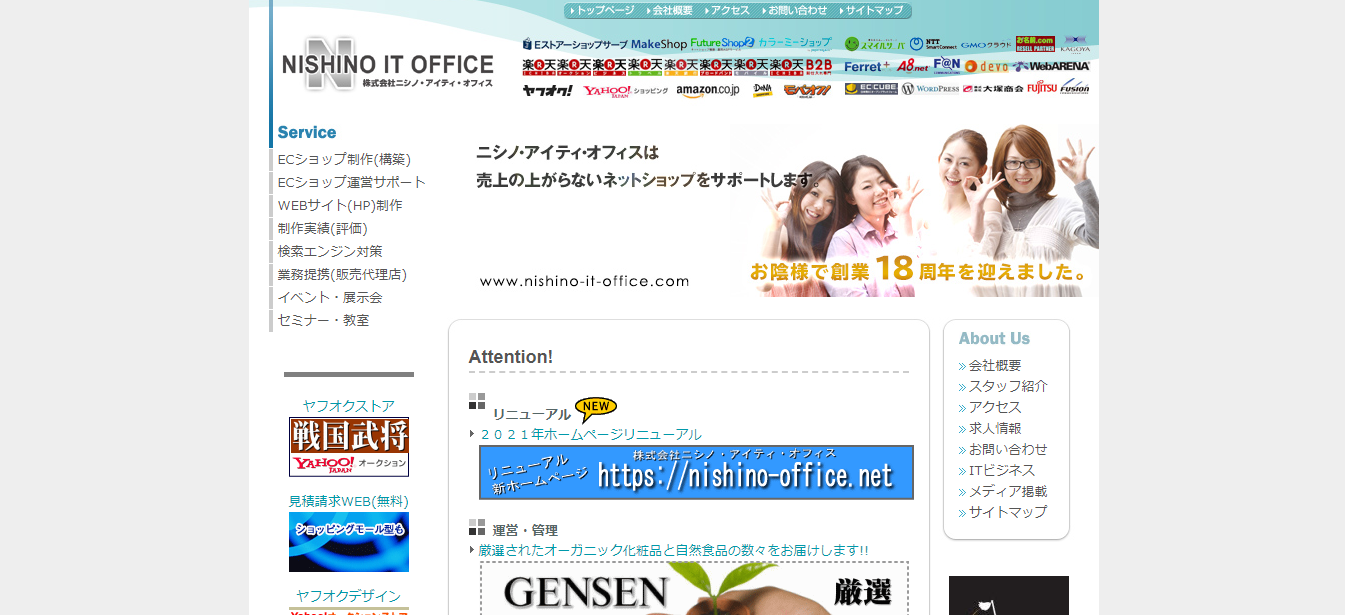Click the モバオク logo
This screenshot has width=1345, height=615.
[x=806, y=90]
